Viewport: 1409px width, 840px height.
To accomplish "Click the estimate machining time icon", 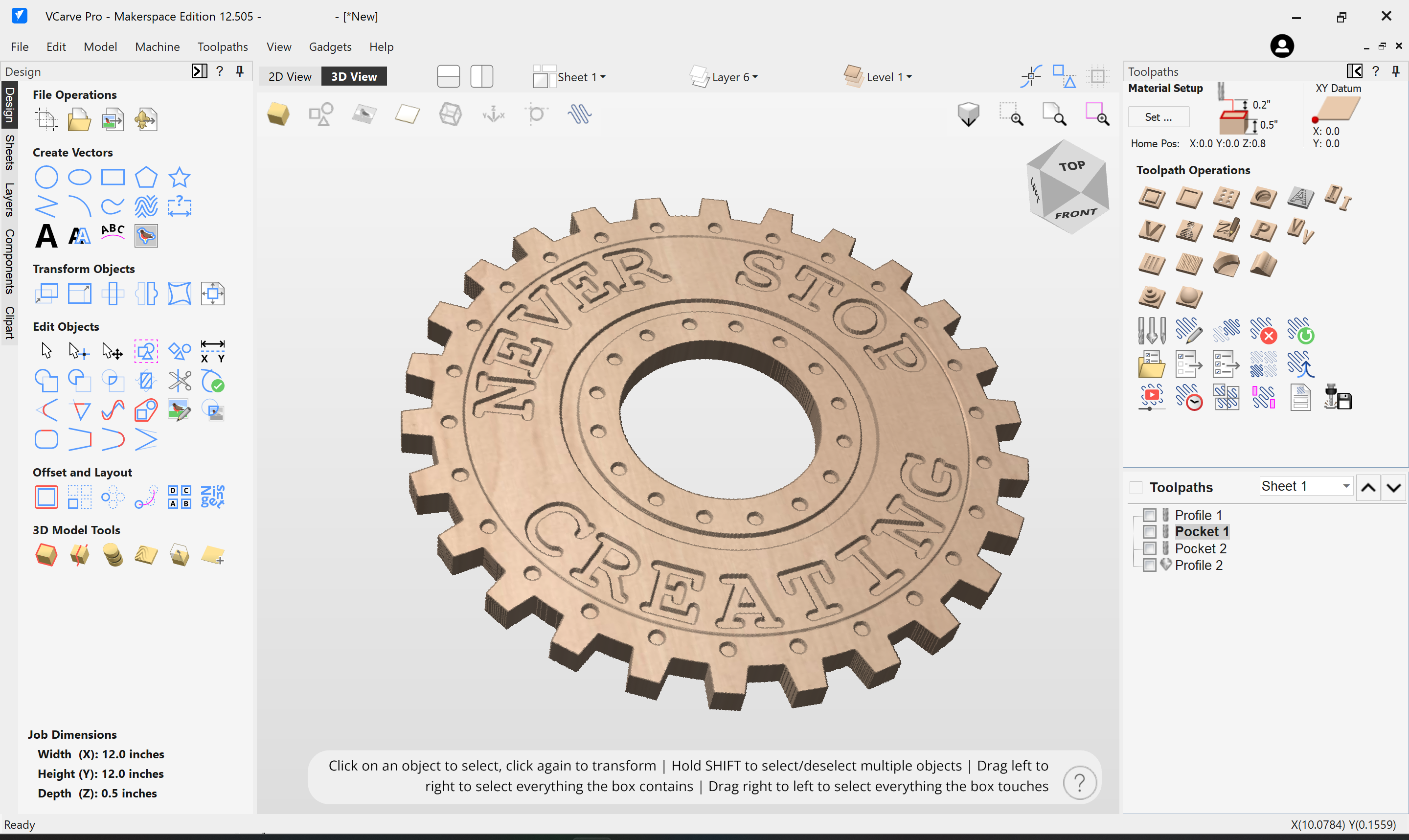I will click(1188, 398).
